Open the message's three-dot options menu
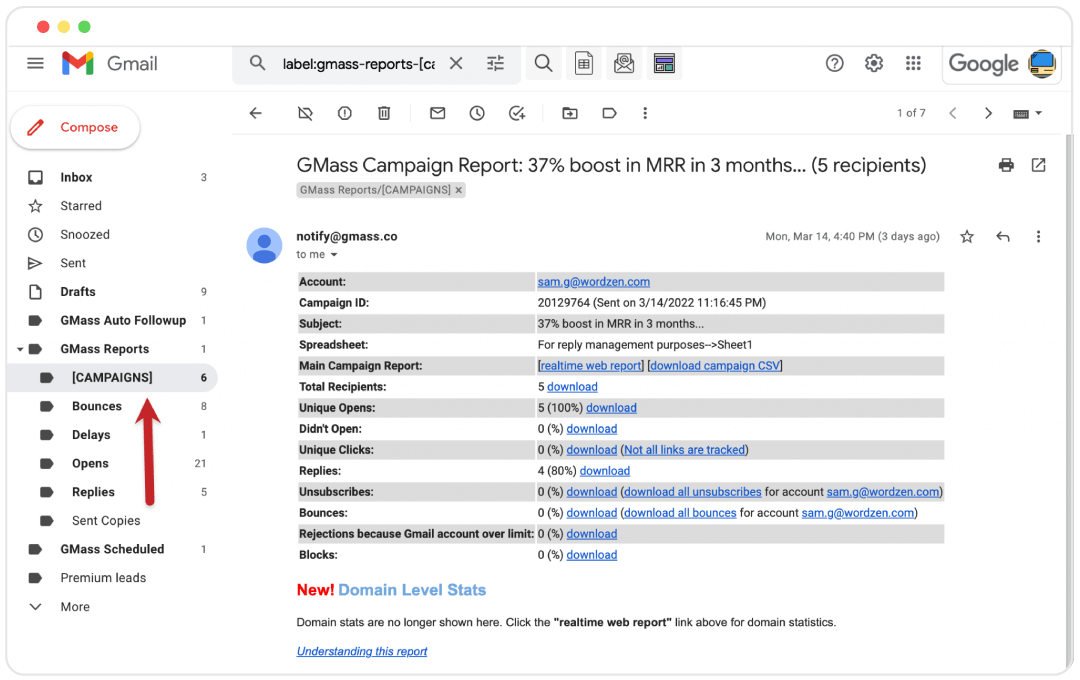 pyautogui.click(x=1038, y=236)
